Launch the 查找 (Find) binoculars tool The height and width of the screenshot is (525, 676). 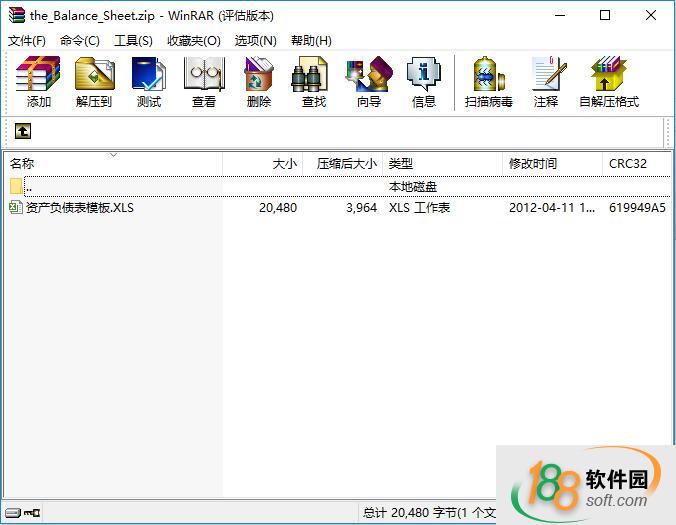tap(314, 82)
